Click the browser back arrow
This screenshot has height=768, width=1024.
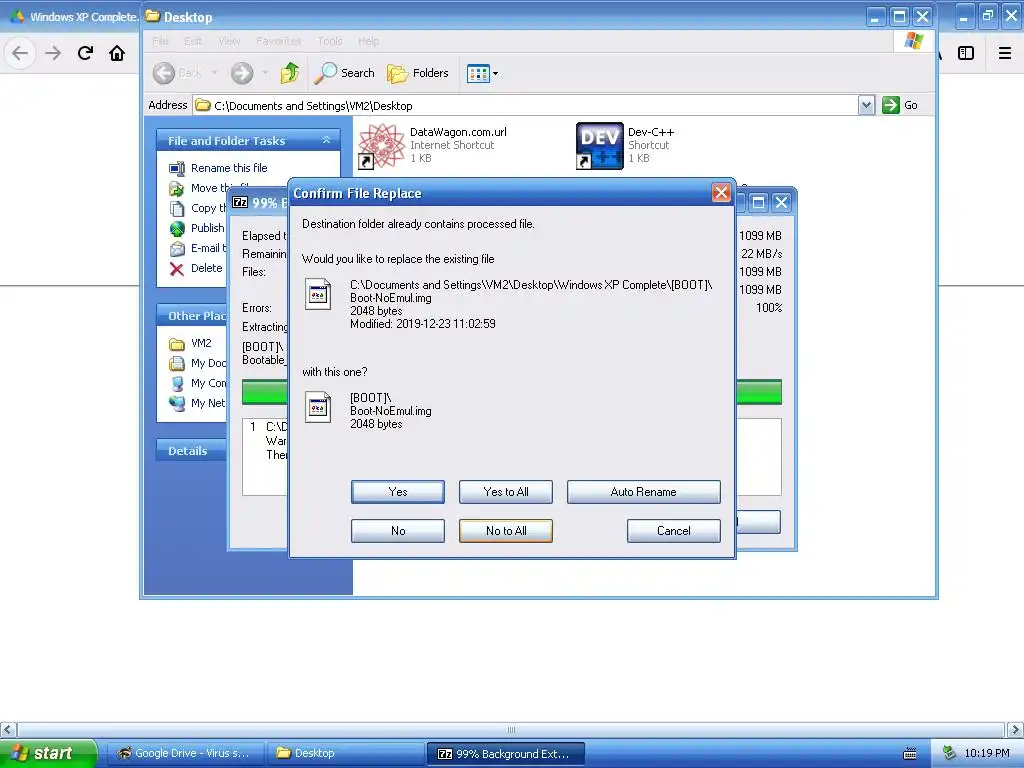[20, 53]
